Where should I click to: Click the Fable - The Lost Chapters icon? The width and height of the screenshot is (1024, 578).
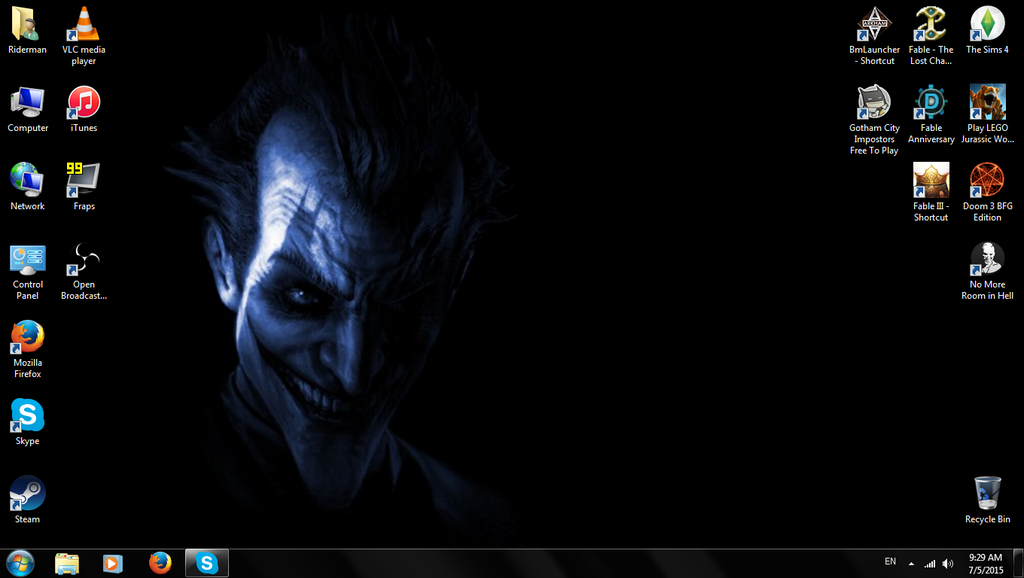pyautogui.click(x=931, y=36)
